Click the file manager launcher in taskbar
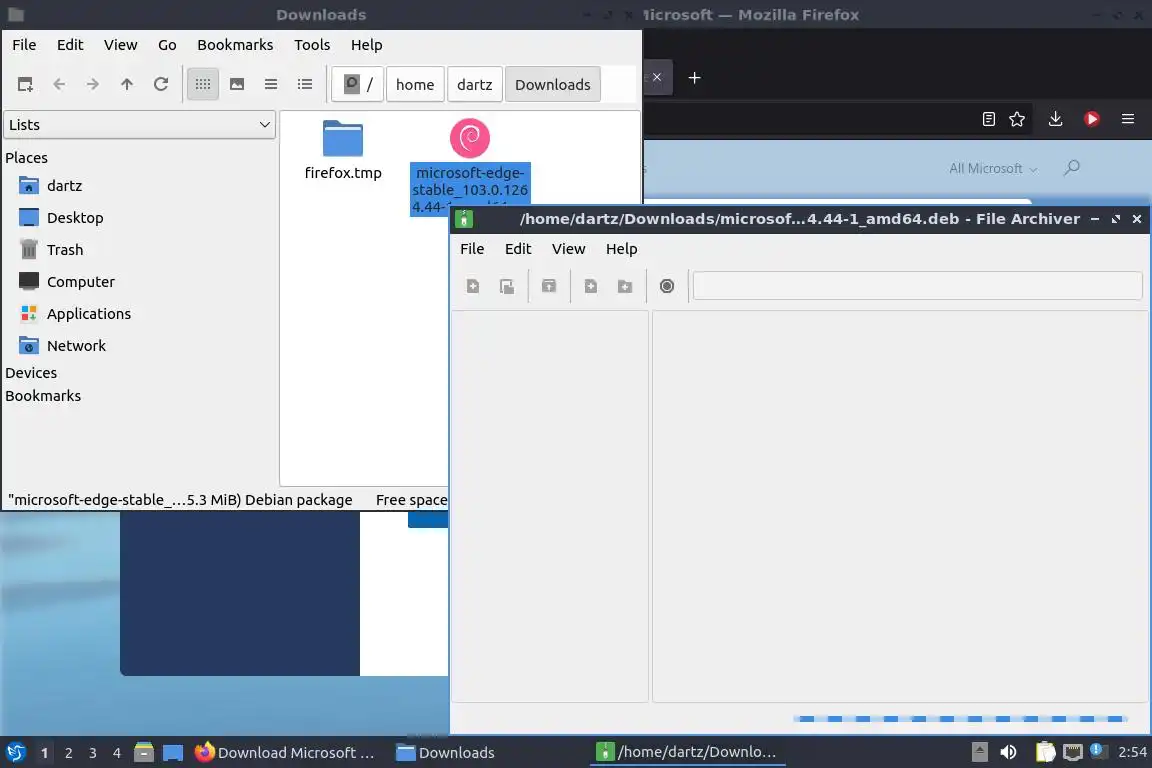Viewport: 1152px width, 768px height. pos(144,753)
